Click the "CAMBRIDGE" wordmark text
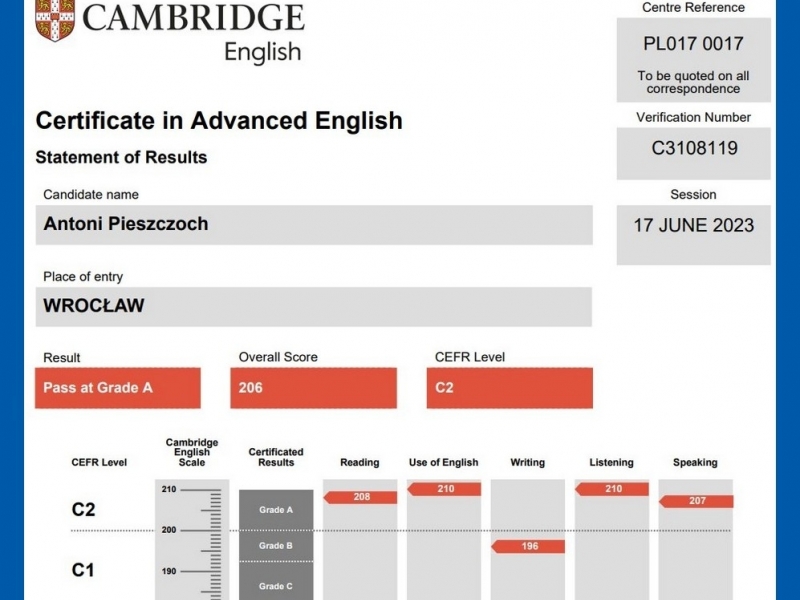 pyautogui.click(x=193, y=17)
